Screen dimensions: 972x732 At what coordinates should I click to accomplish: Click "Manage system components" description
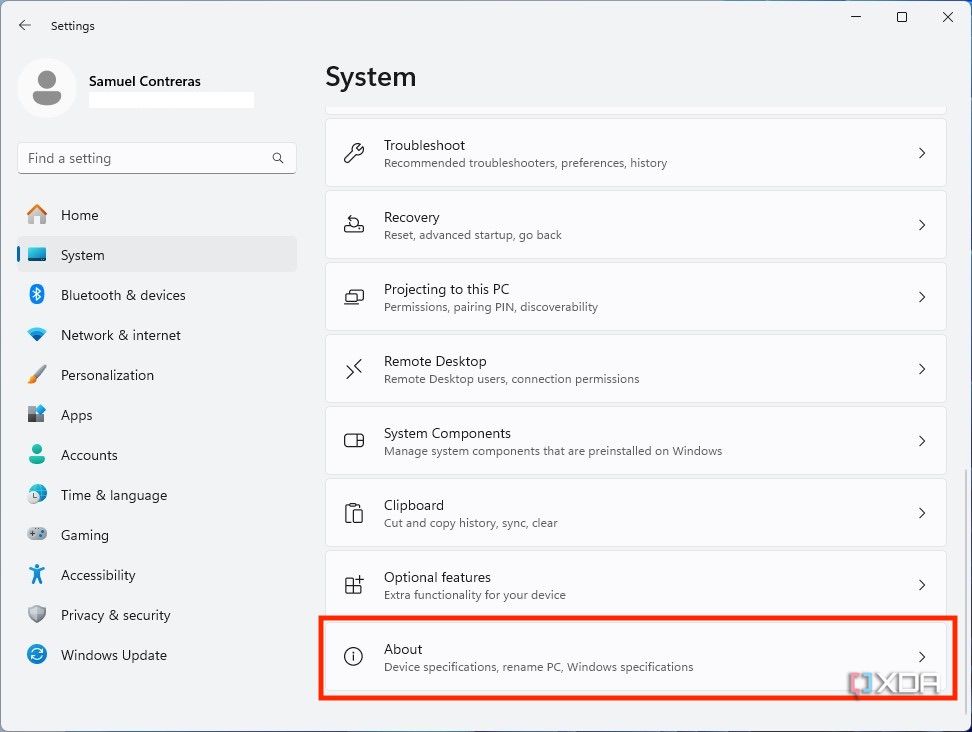[553, 451]
